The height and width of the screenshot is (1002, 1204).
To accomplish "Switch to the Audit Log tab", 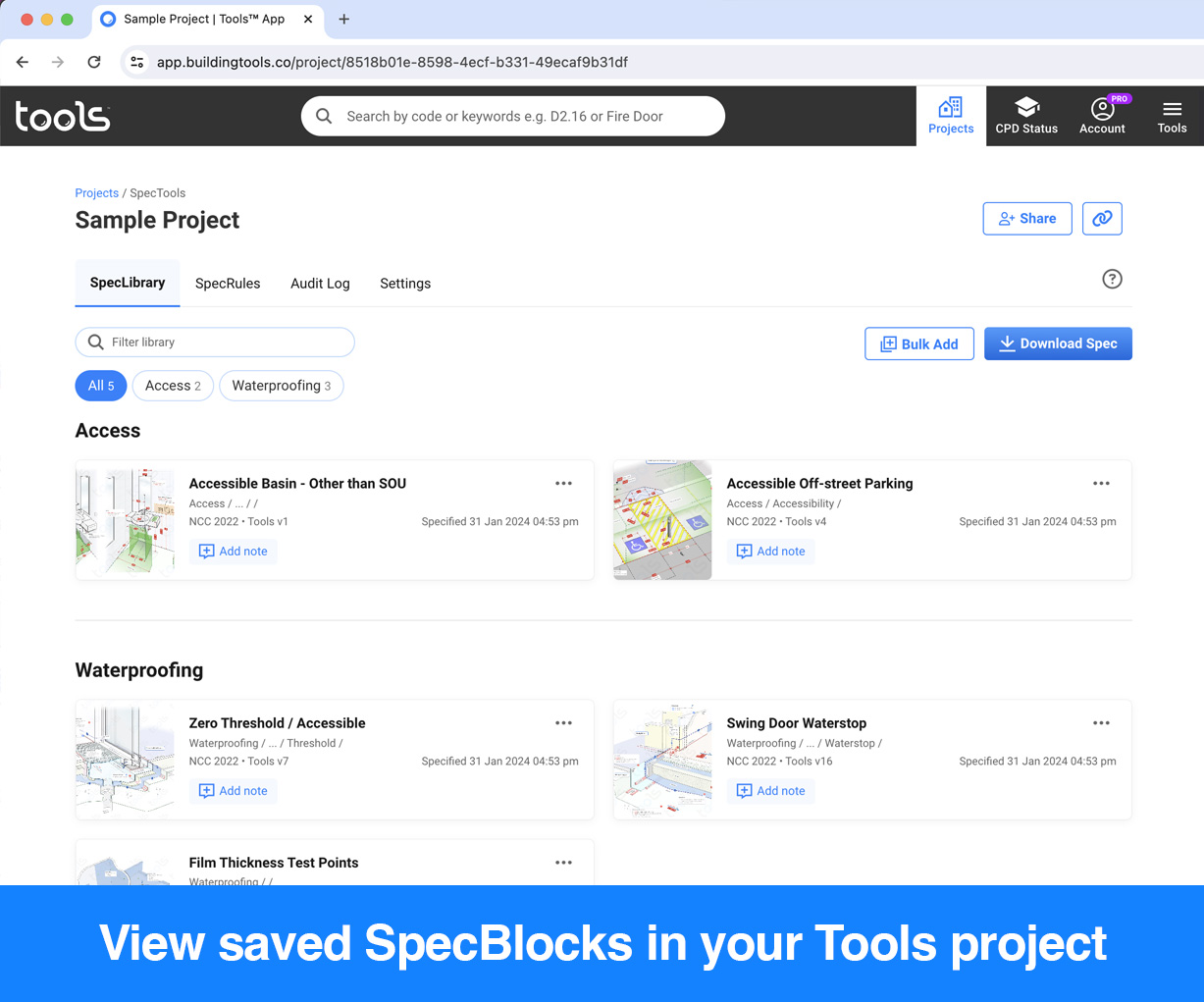I will click(x=320, y=284).
